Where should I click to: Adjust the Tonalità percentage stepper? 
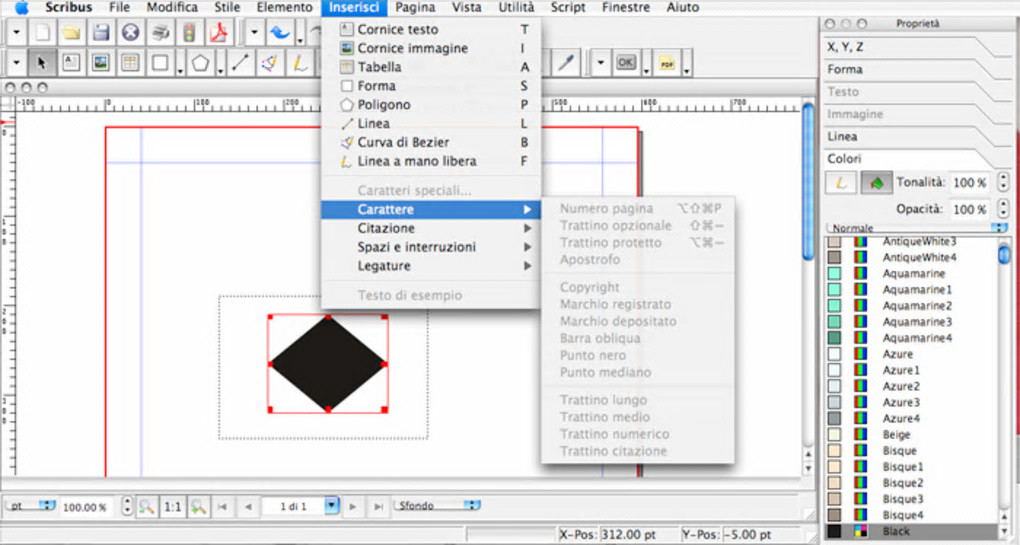(x=1002, y=183)
